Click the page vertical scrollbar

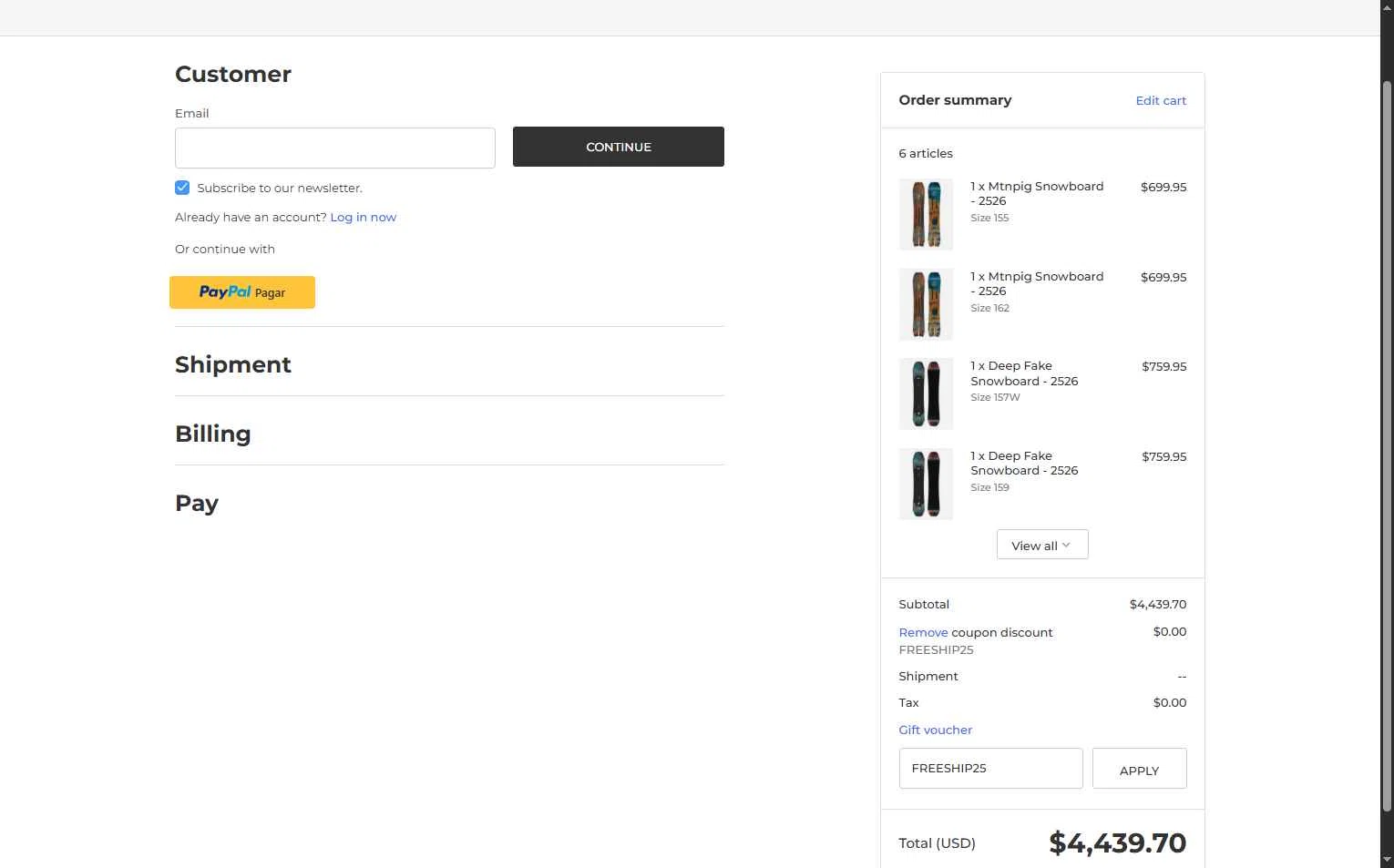pos(1387,446)
